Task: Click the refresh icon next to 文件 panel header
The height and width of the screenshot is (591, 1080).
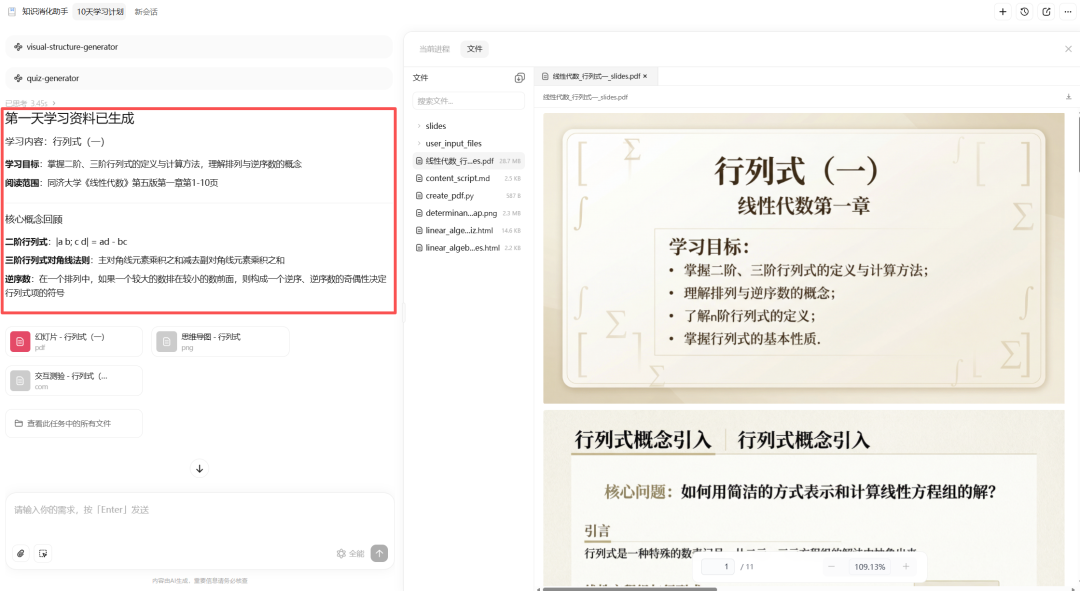Action: [x=519, y=77]
